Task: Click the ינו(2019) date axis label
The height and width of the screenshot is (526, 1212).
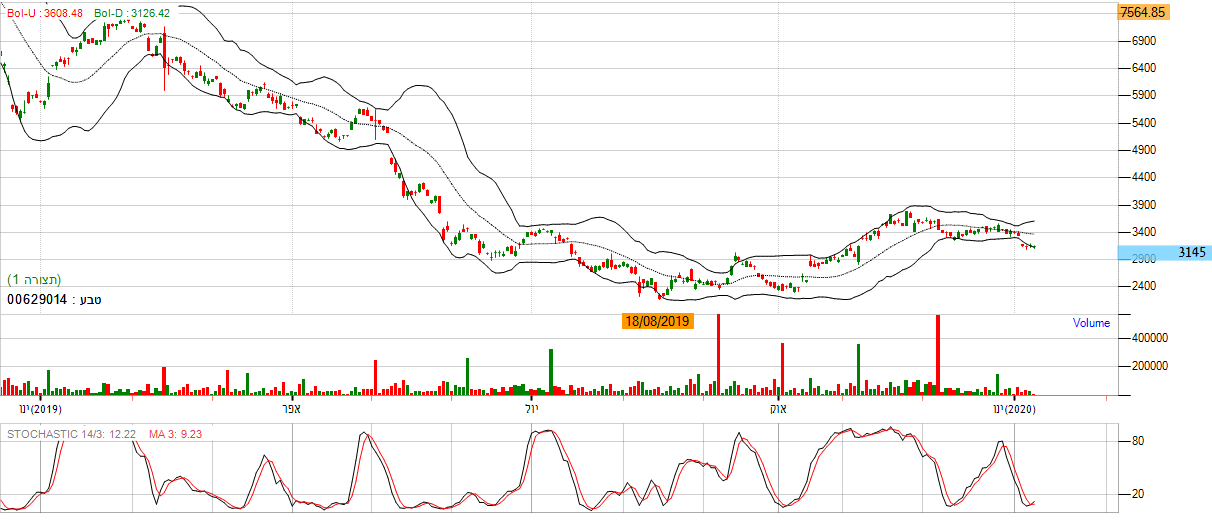Action: coord(41,410)
